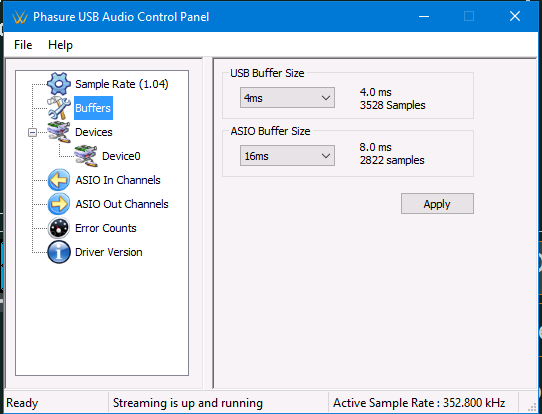
Task: Select the Error Counts tree label
Action: (105, 228)
